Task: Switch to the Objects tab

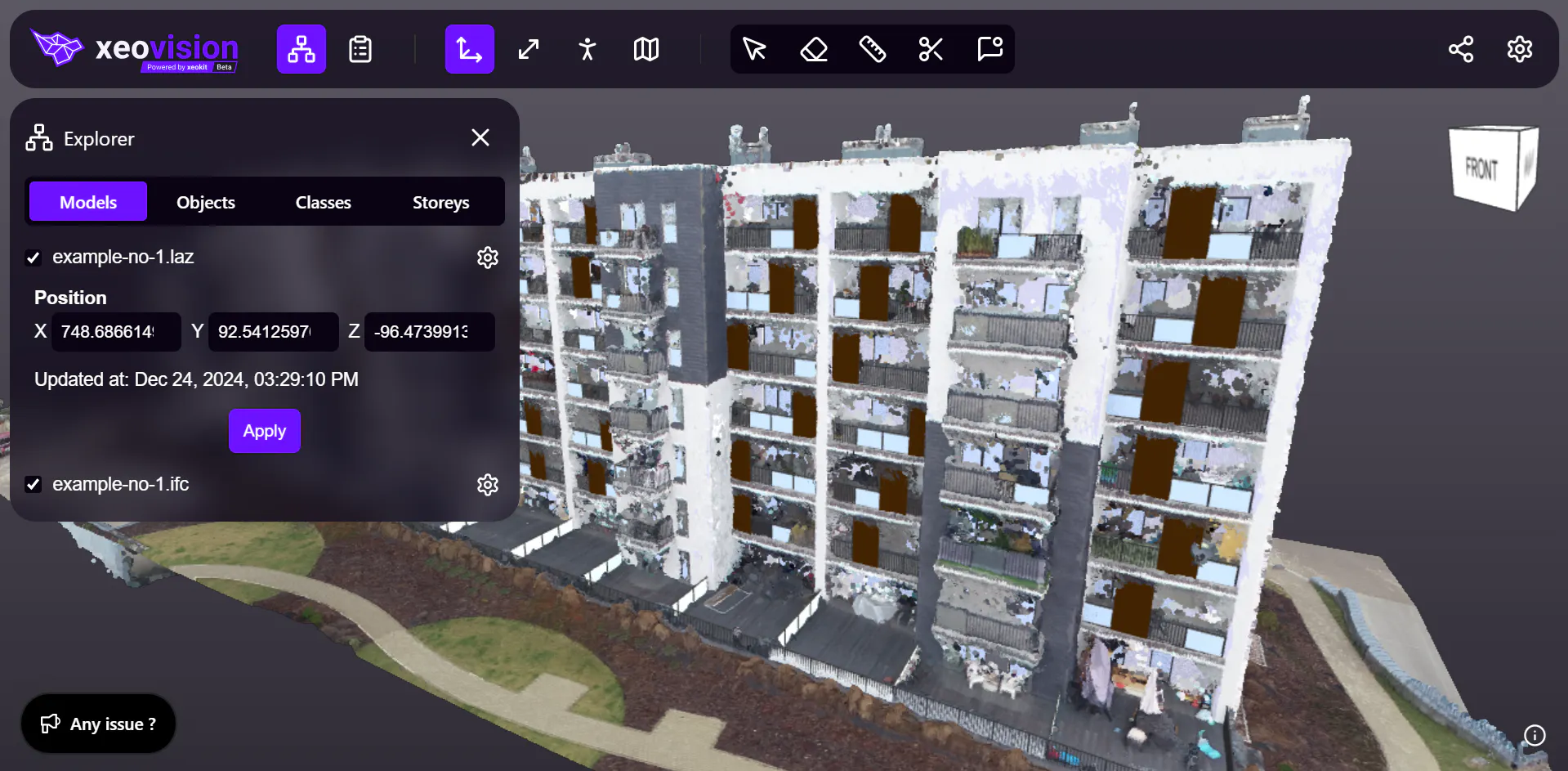Action: coord(206,202)
